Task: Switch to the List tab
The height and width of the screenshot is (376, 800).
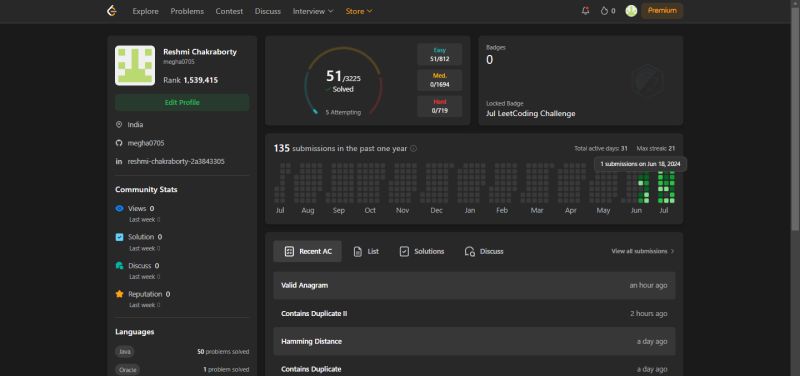Action: [x=366, y=251]
